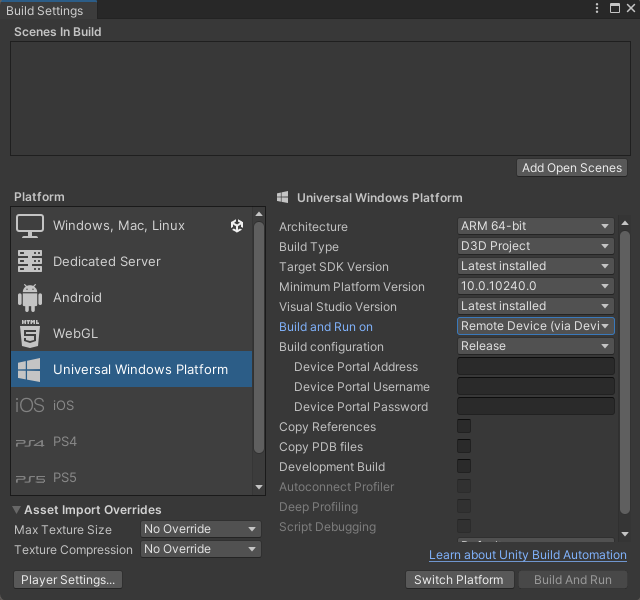640x600 pixels.
Task: Click the Dedicated Server rack icon
Action: tap(30, 261)
